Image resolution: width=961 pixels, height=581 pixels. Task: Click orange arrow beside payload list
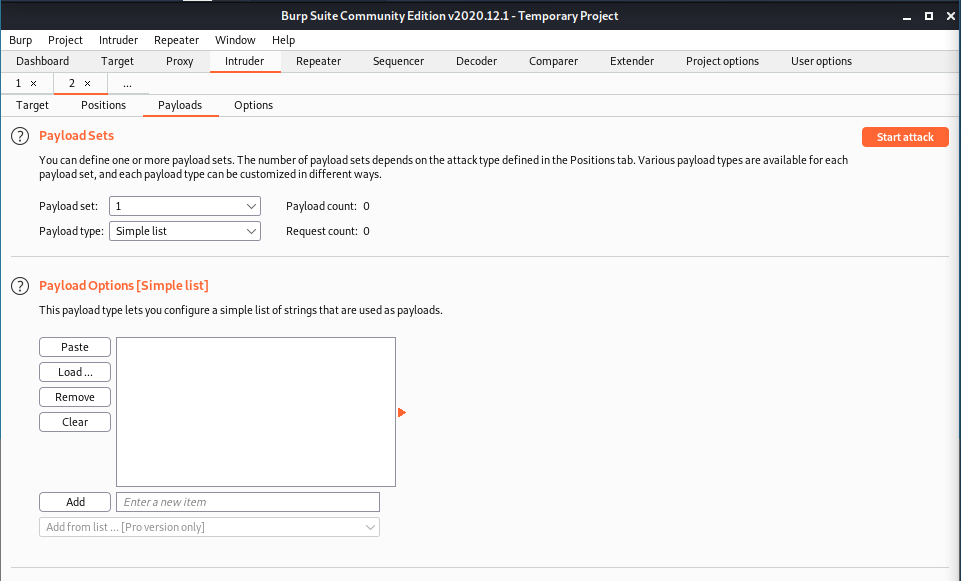(402, 412)
